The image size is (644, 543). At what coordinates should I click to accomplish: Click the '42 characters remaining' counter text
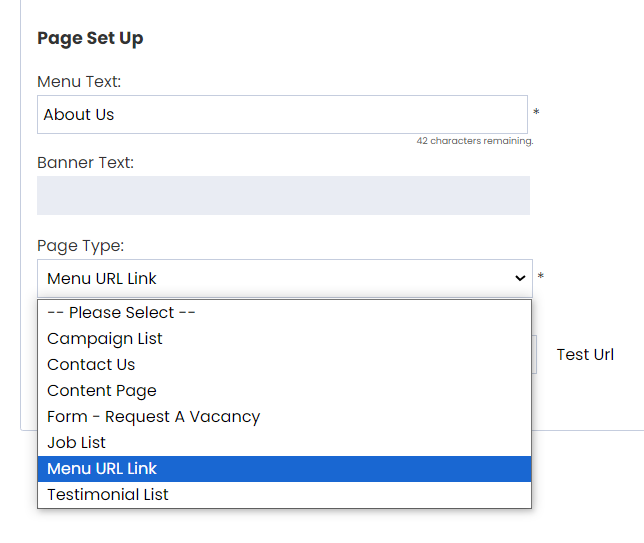coord(475,141)
